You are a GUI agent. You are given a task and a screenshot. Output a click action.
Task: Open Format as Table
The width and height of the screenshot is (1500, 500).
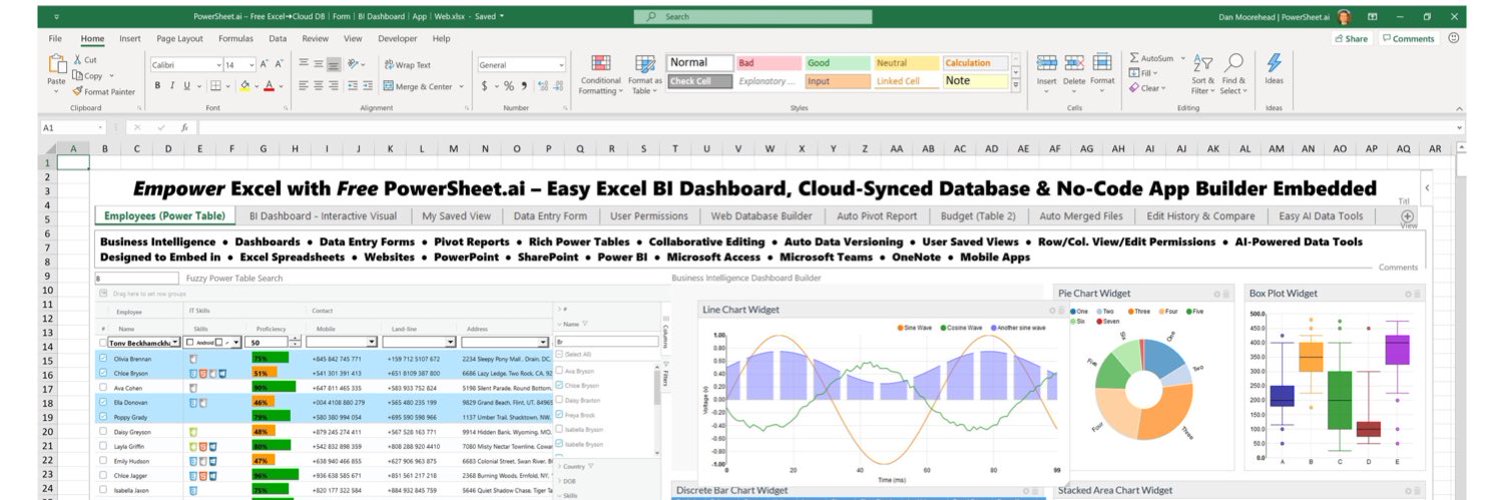click(x=645, y=75)
